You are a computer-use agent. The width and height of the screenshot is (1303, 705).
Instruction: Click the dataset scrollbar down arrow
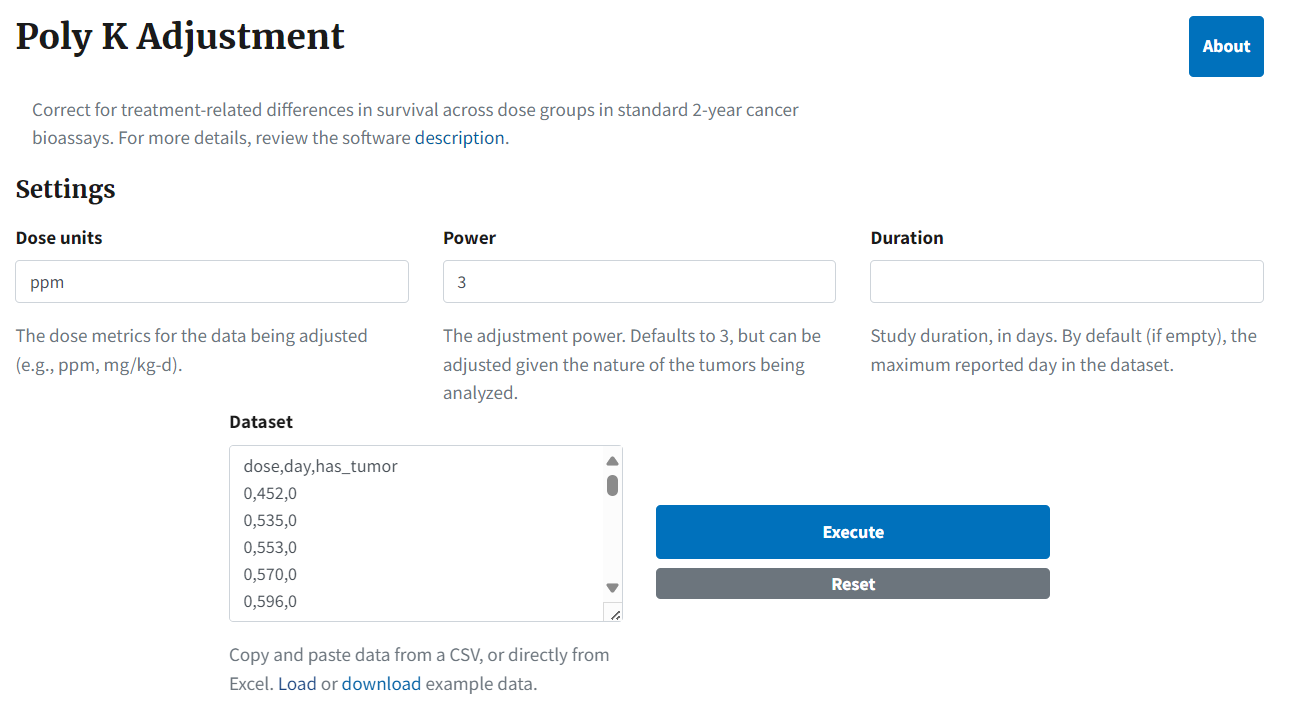[612, 588]
